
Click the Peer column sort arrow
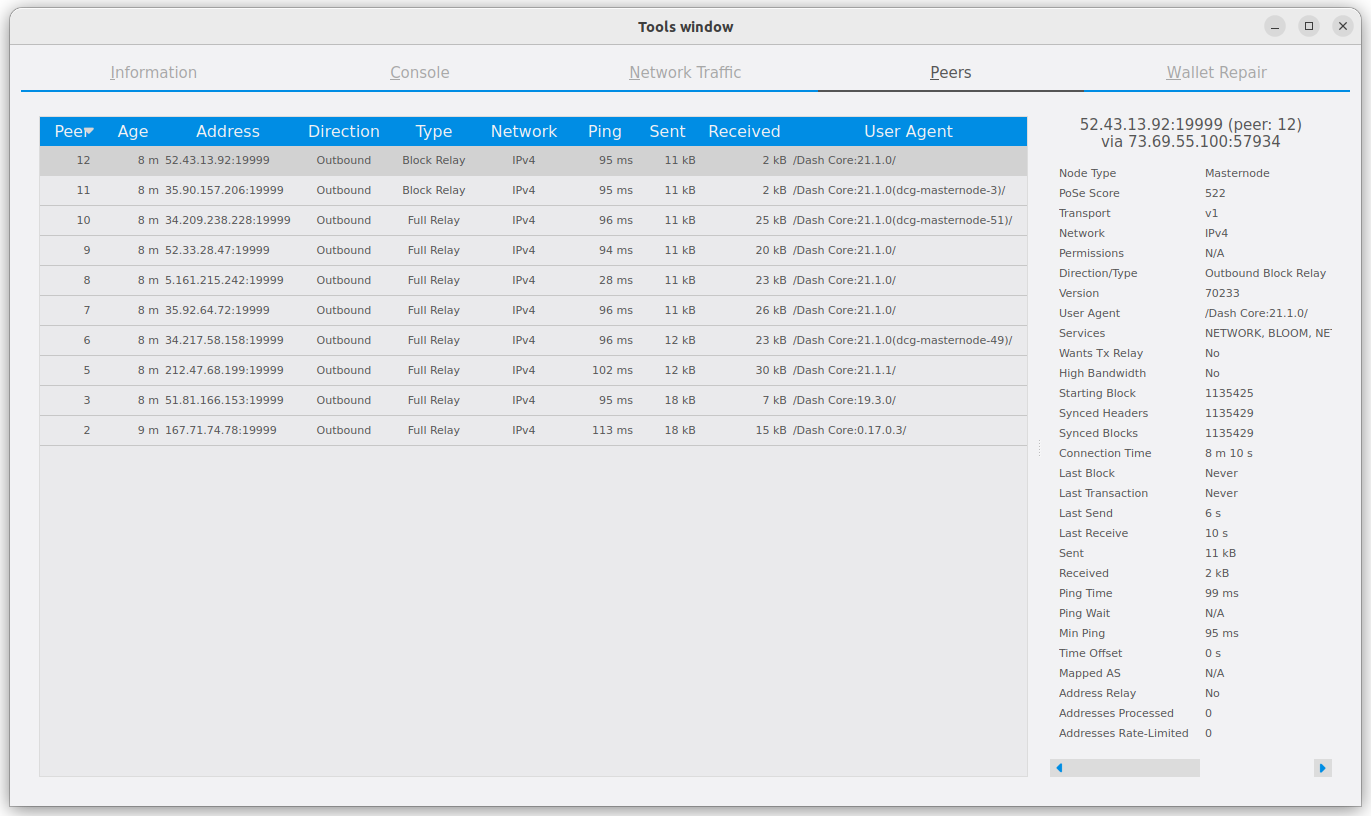coord(89,131)
